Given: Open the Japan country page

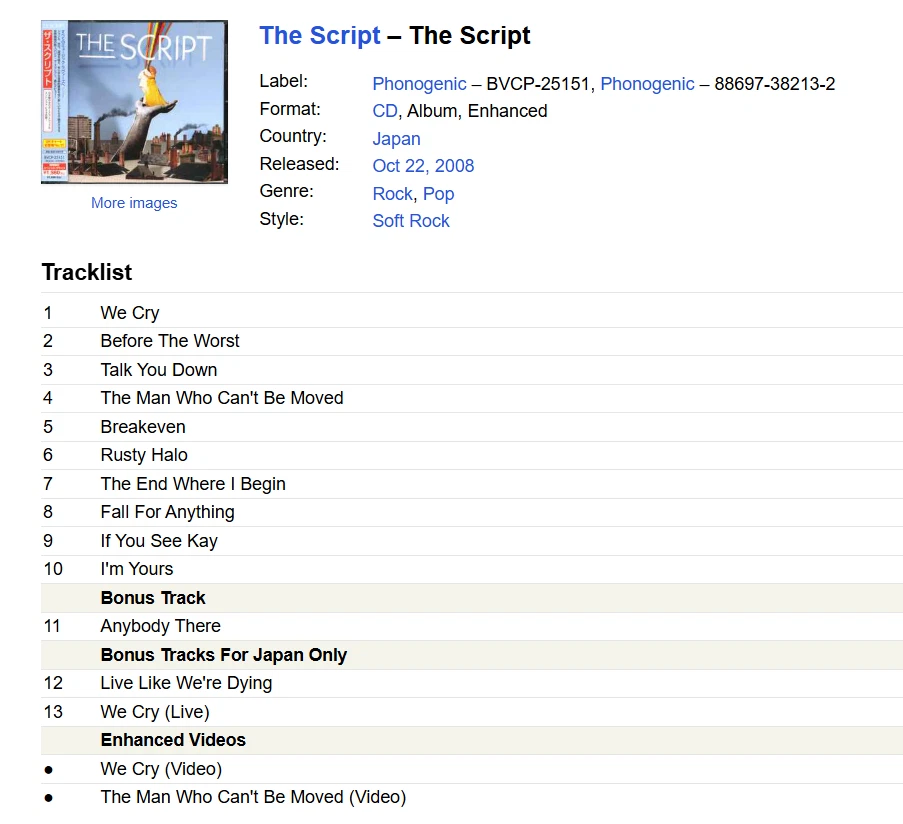Looking at the screenshot, I should pos(396,139).
